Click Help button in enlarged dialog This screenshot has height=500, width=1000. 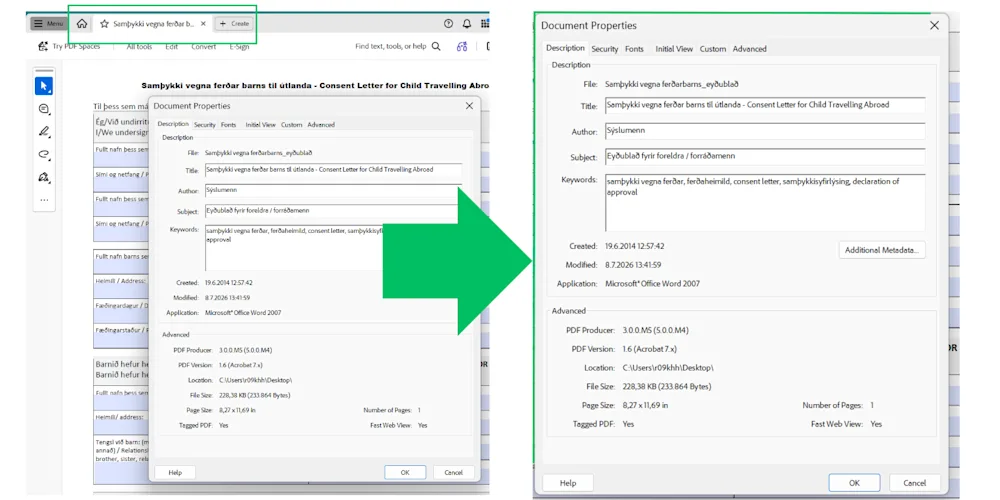[x=568, y=483]
